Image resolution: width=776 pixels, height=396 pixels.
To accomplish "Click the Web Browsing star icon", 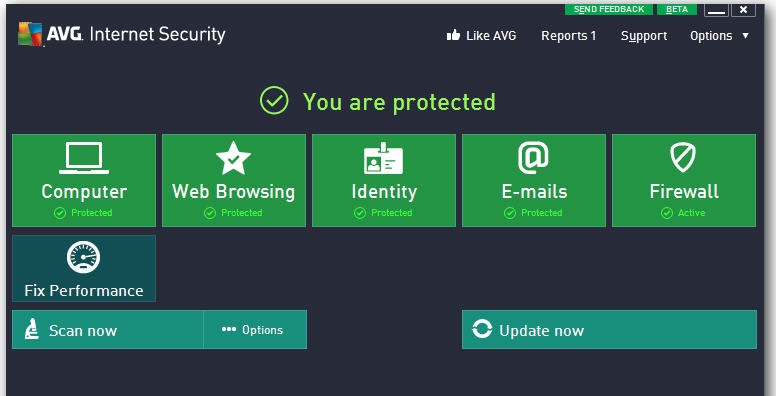I will tap(234, 158).
